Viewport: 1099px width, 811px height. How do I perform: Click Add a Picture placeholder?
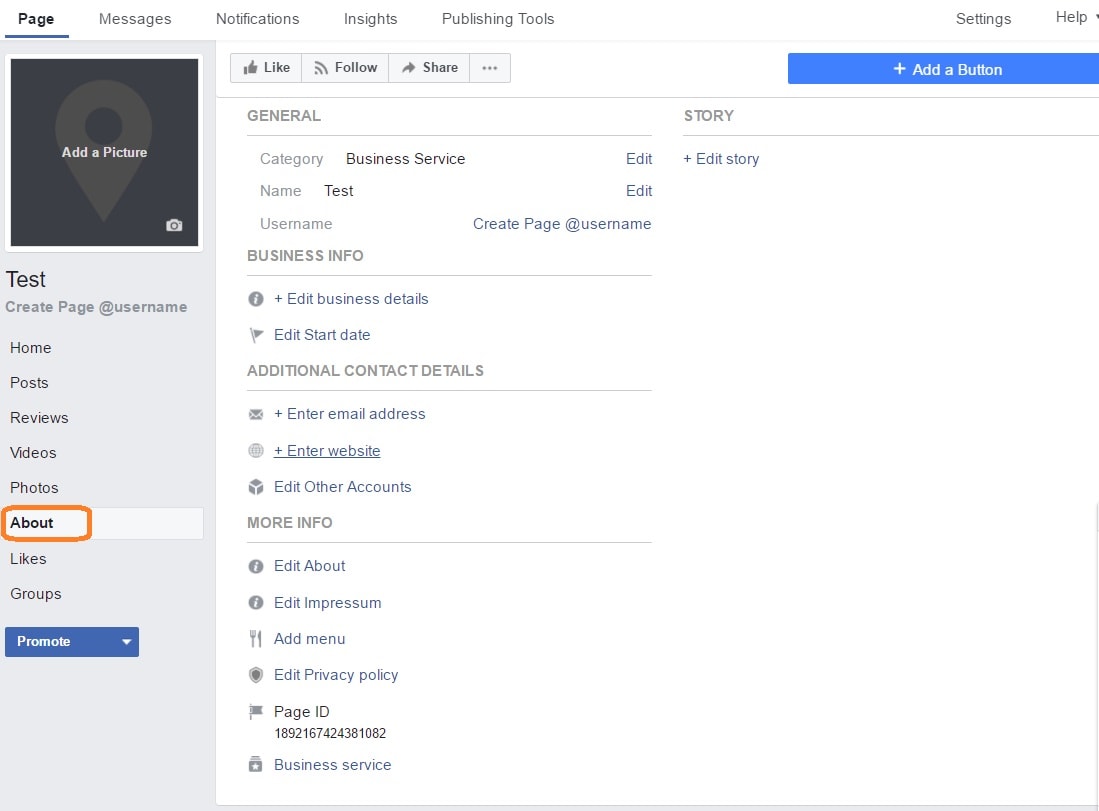pyautogui.click(x=104, y=152)
